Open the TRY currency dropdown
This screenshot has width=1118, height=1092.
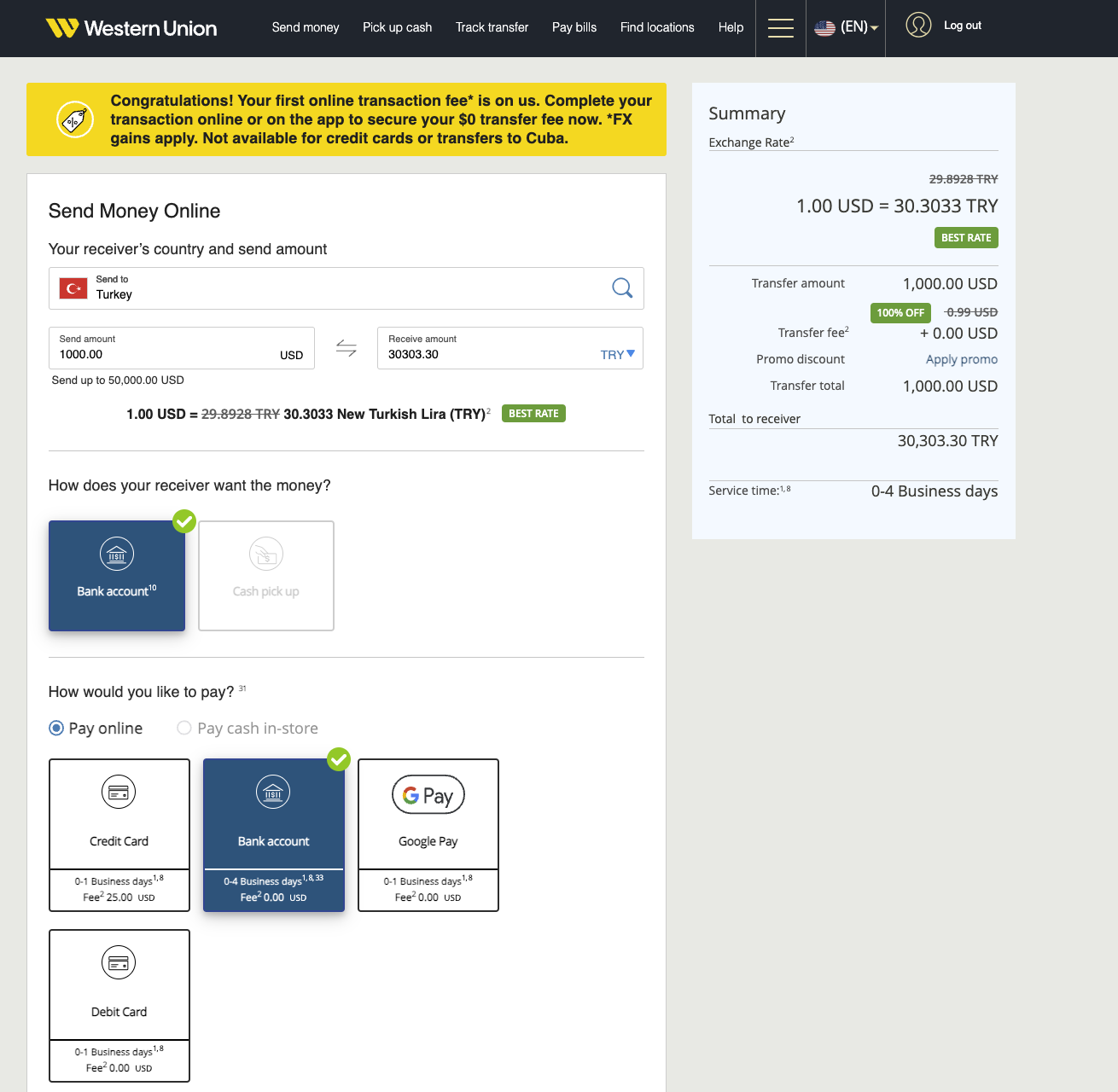point(618,354)
